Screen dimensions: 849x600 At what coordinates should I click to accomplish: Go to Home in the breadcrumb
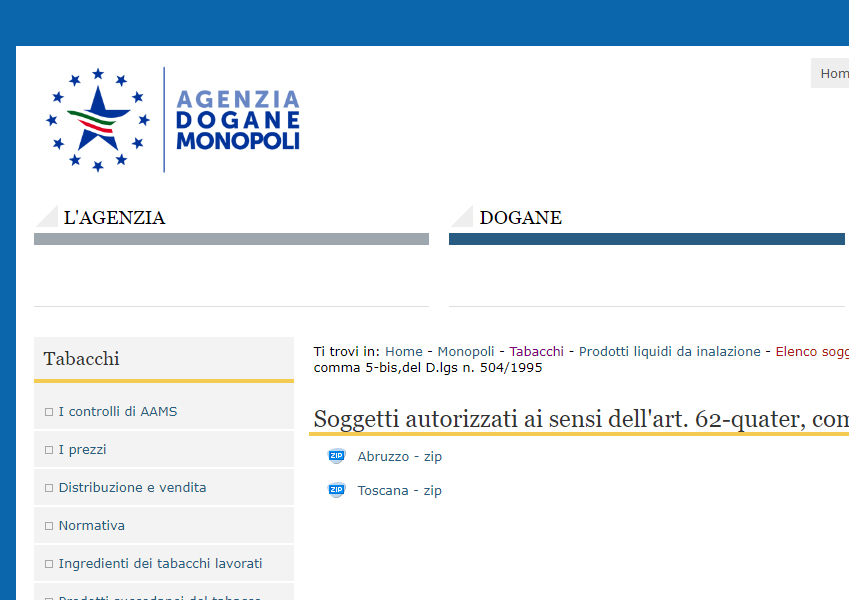point(404,351)
